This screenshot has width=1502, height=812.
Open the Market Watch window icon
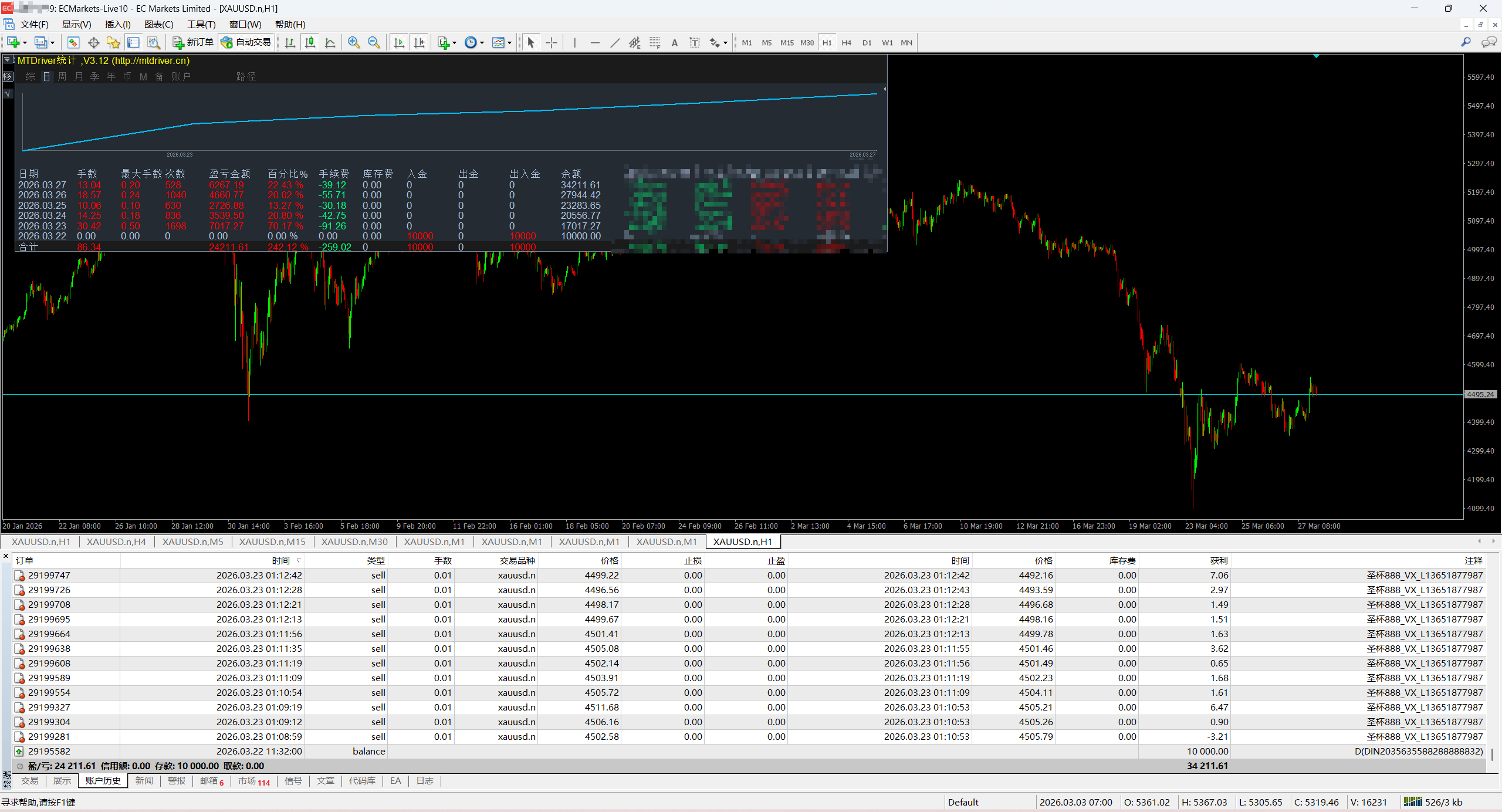click(x=73, y=42)
